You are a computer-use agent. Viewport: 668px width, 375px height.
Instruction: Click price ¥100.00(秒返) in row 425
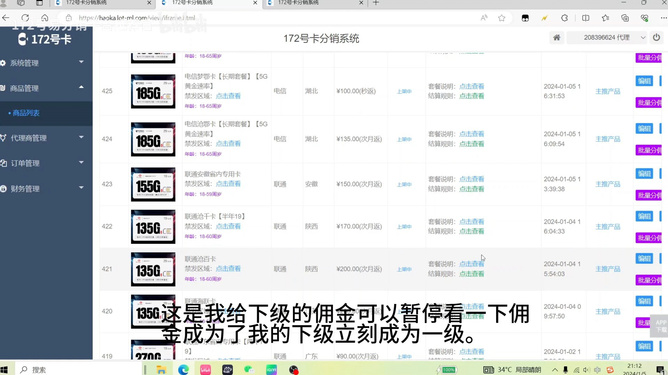[356, 91]
